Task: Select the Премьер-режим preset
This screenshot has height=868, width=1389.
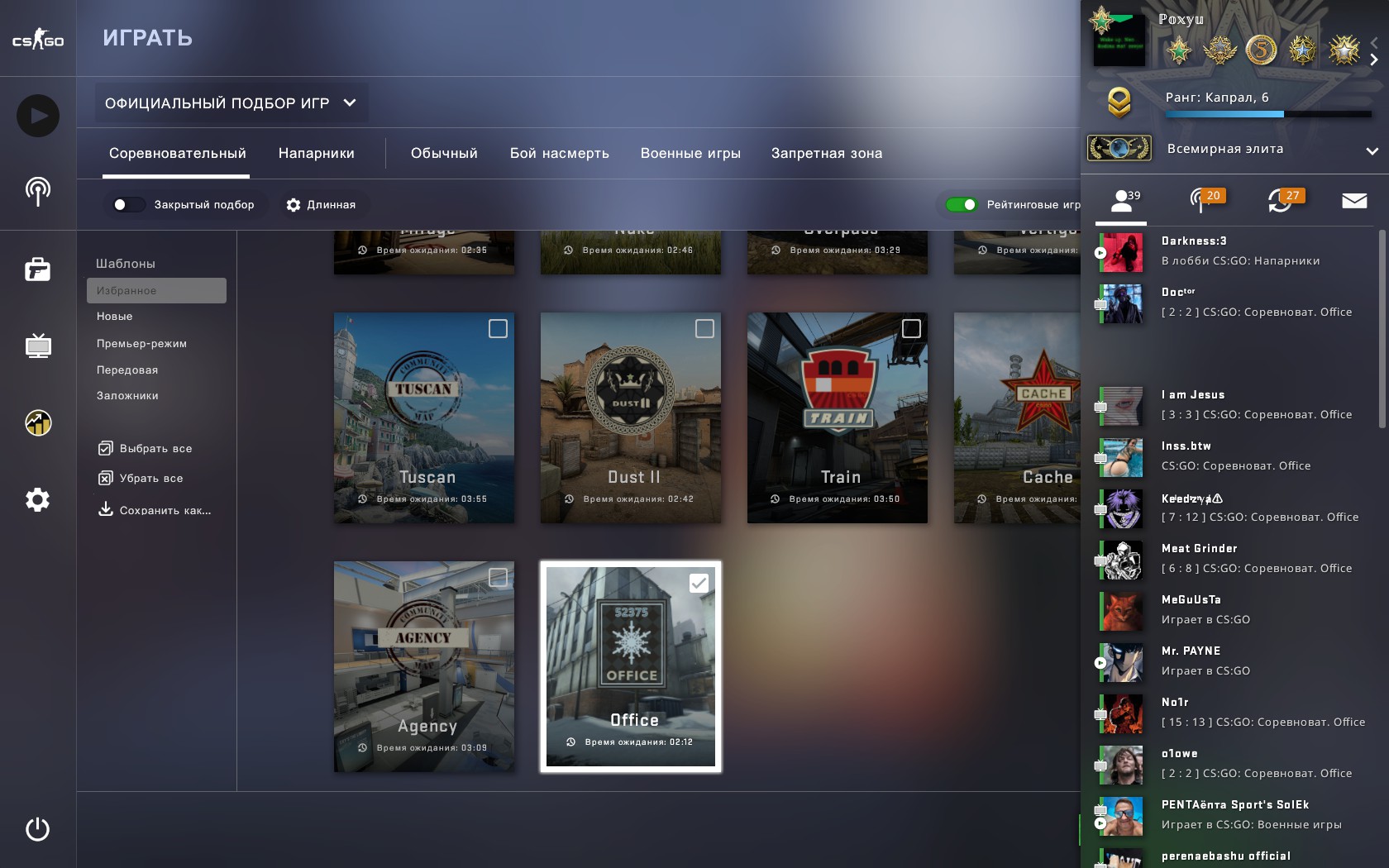Action: tap(142, 344)
